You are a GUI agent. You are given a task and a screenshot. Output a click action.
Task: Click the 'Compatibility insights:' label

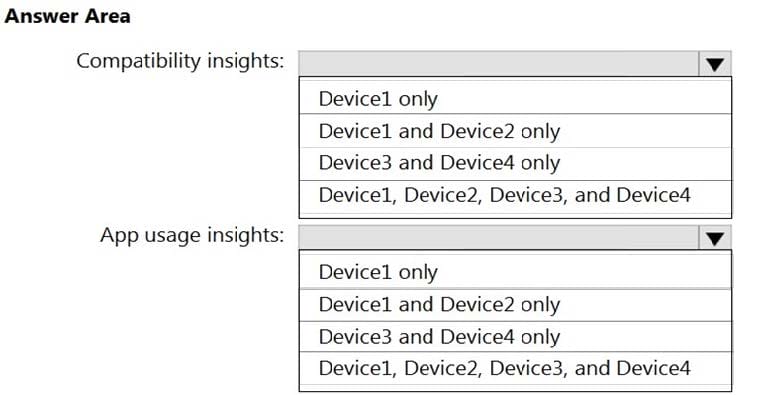pos(180,62)
